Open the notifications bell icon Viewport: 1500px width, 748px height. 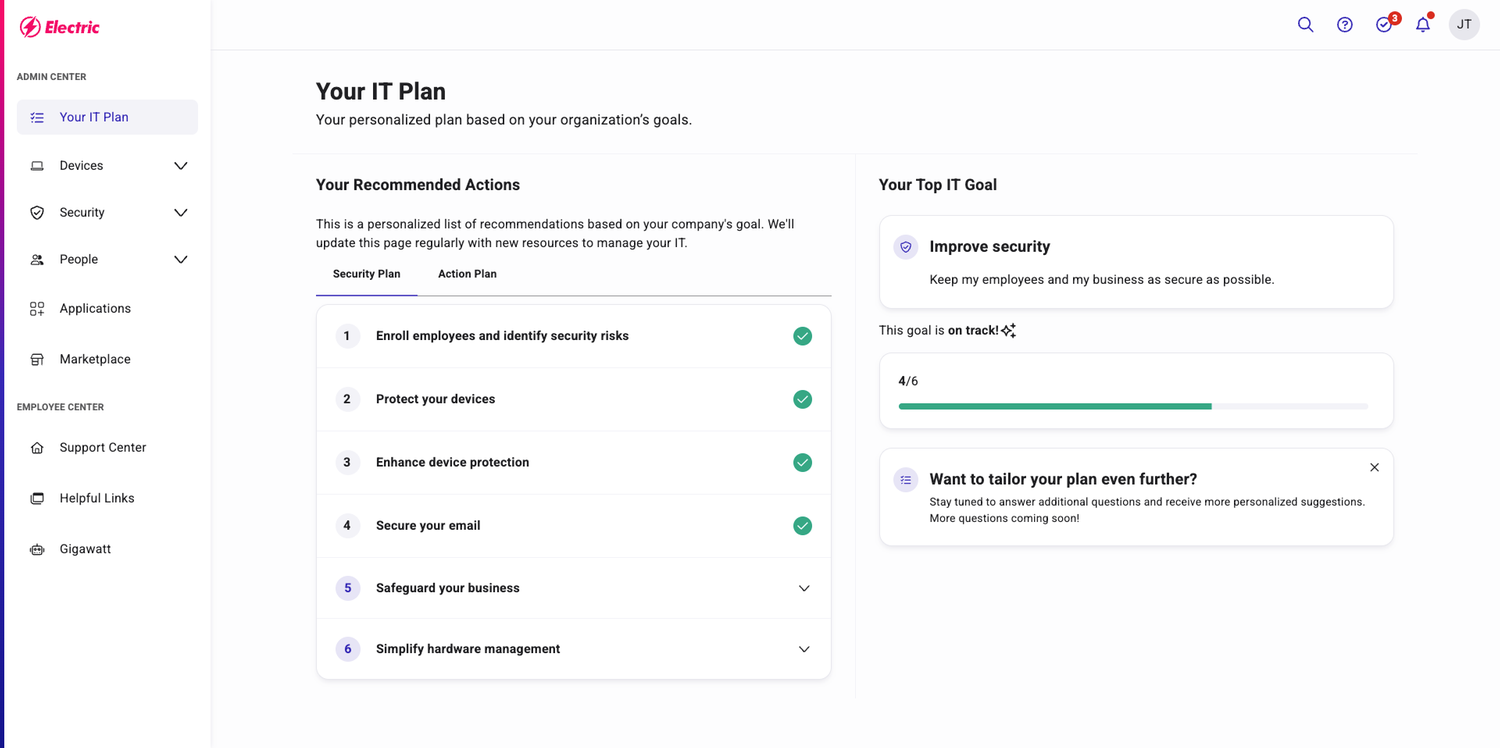pos(1423,24)
